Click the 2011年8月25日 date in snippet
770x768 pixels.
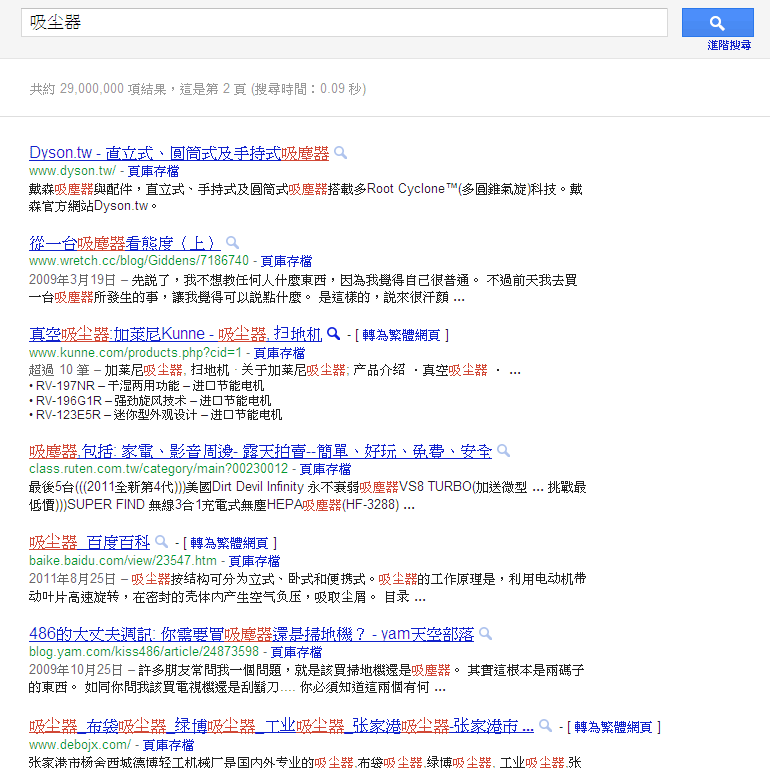coord(72,579)
